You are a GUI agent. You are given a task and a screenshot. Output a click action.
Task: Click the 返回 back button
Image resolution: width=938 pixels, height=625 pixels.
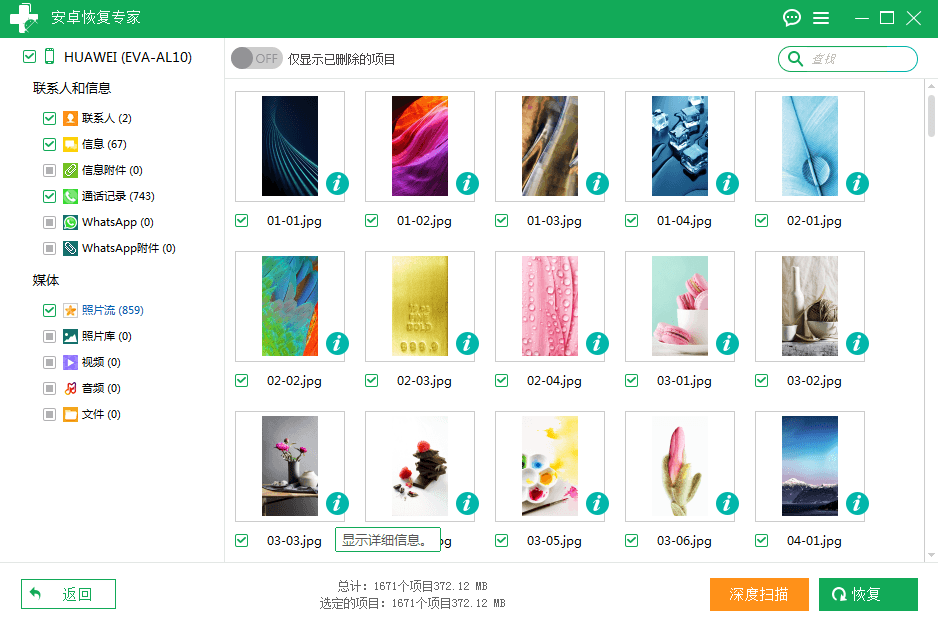point(67,593)
